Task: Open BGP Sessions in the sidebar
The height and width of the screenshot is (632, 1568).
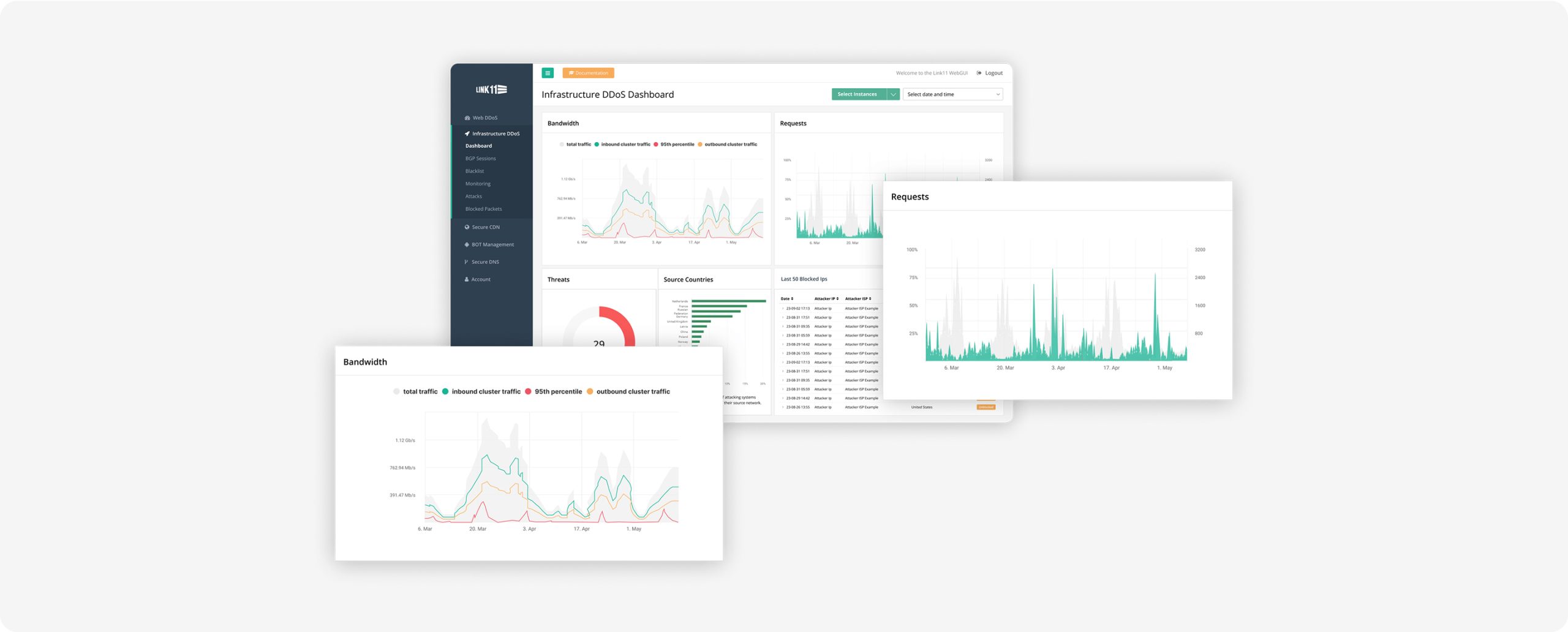Action: pos(481,159)
